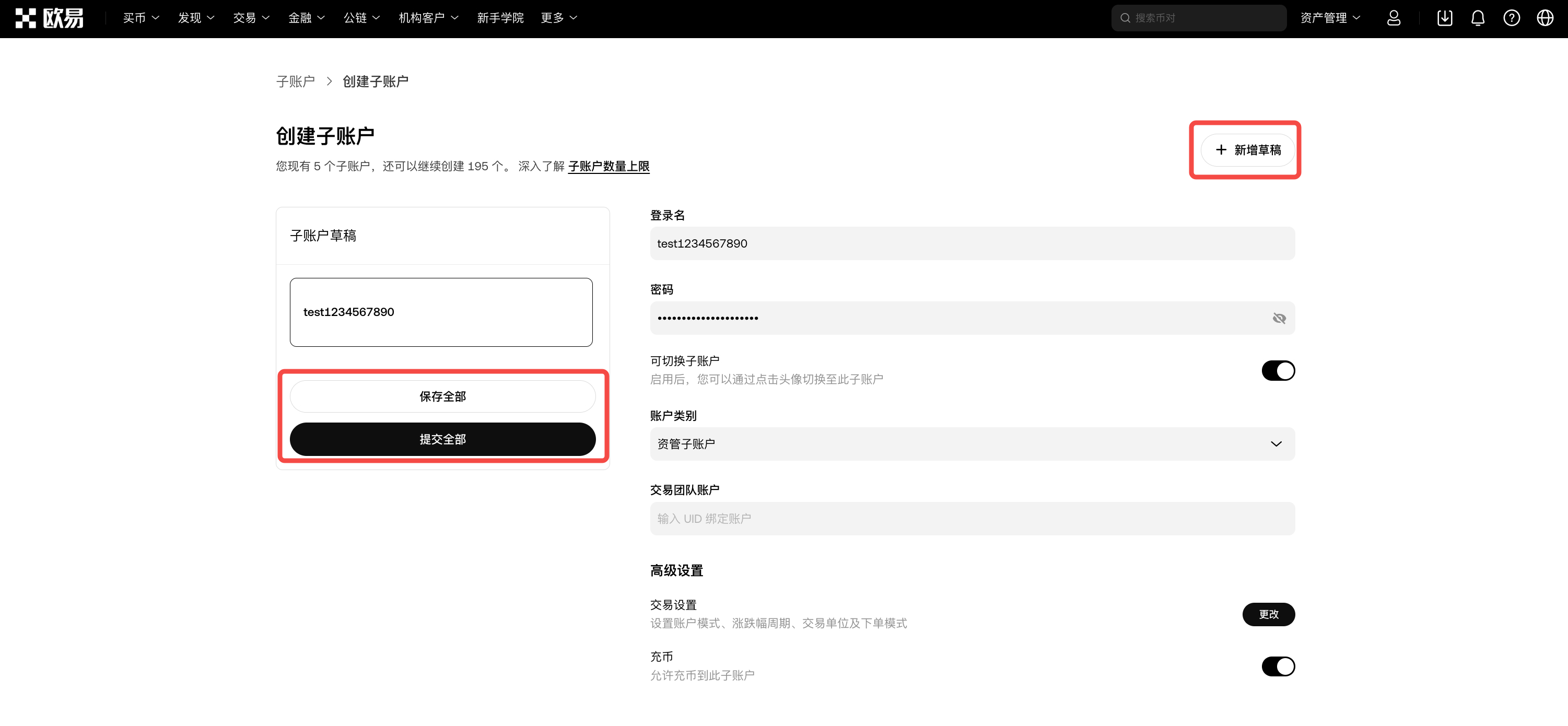Image resolution: width=1568 pixels, height=726 pixels.
Task: Click the plus icon to add draft
Action: tap(1221, 150)
